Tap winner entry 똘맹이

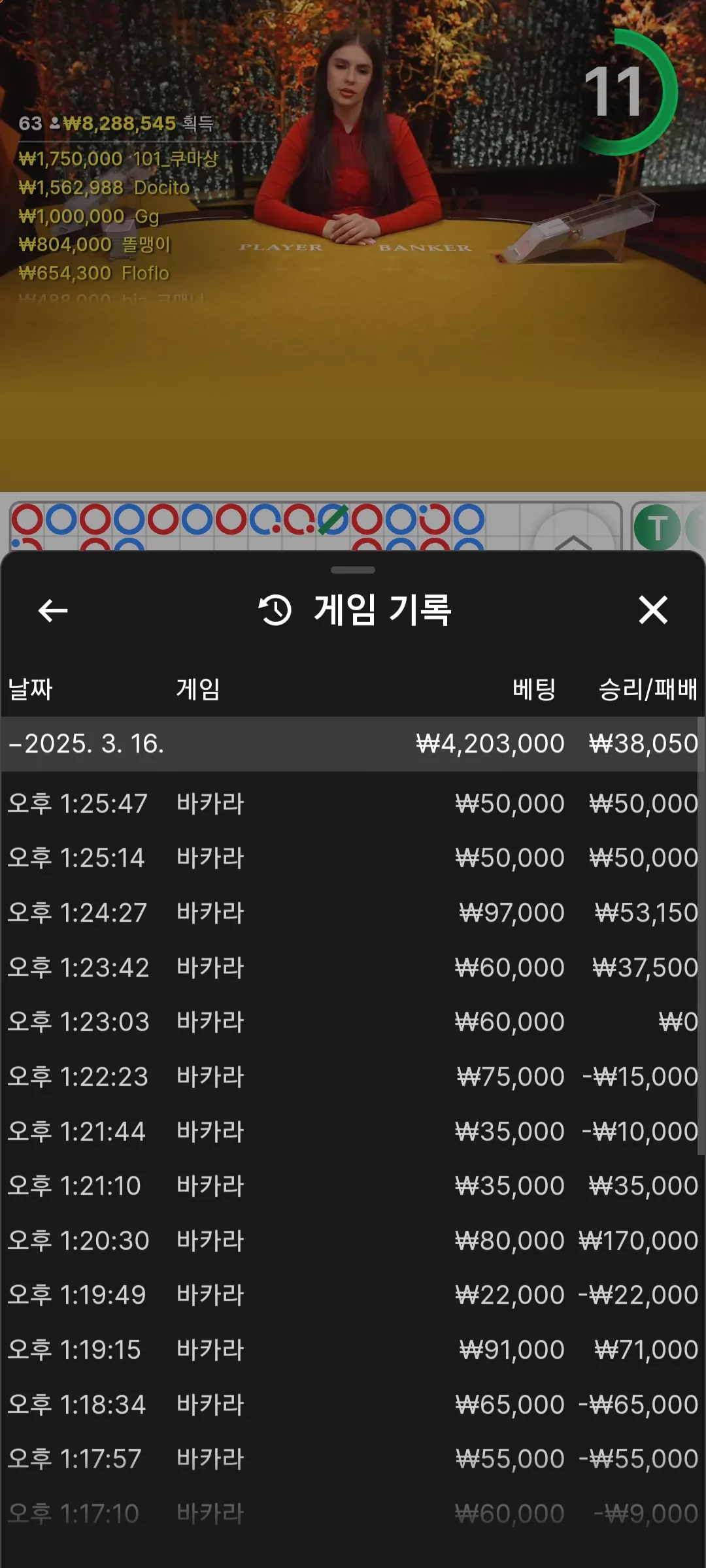(x=94, y=244)
